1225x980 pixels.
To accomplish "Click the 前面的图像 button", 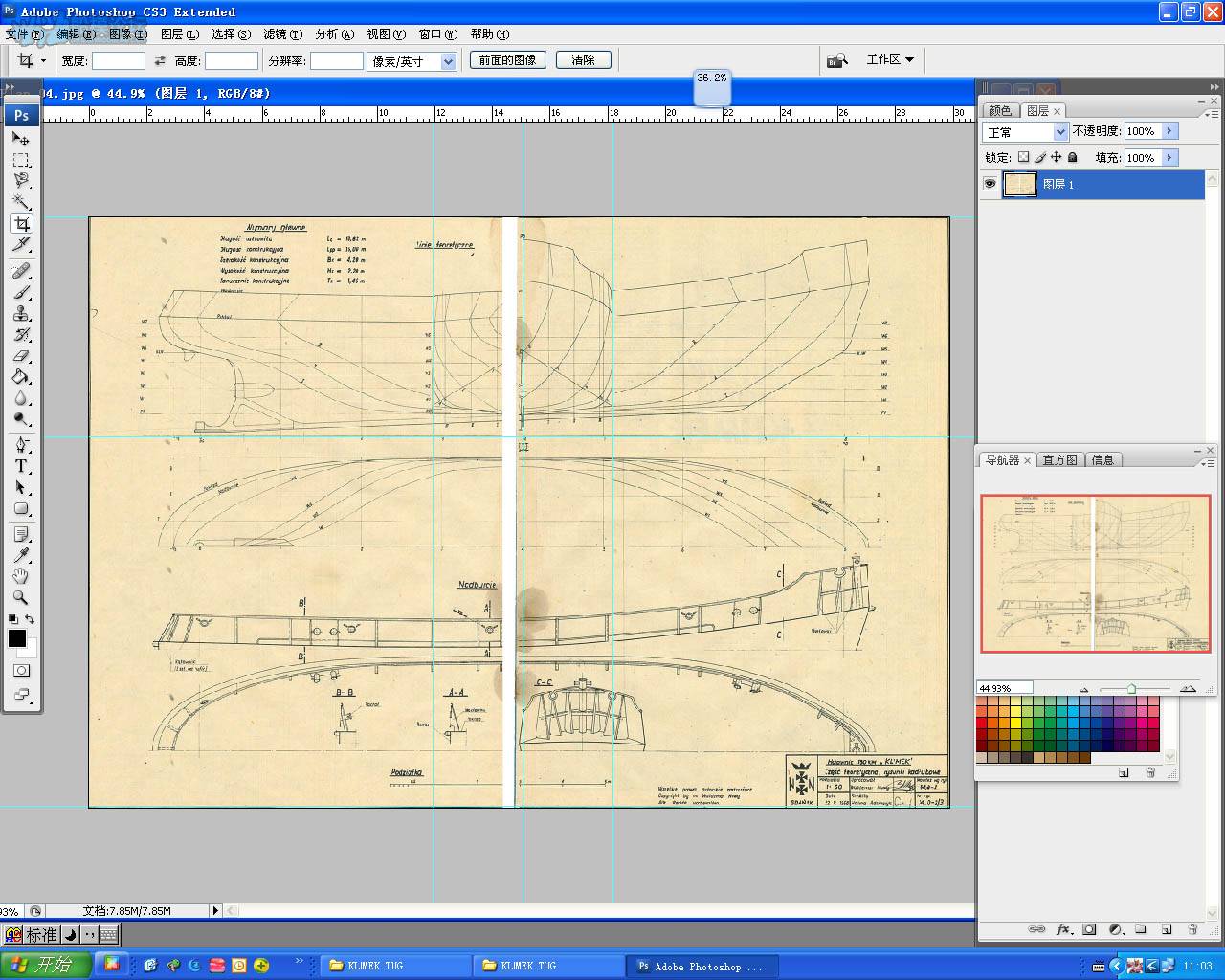I will click(x=507, y=60).
